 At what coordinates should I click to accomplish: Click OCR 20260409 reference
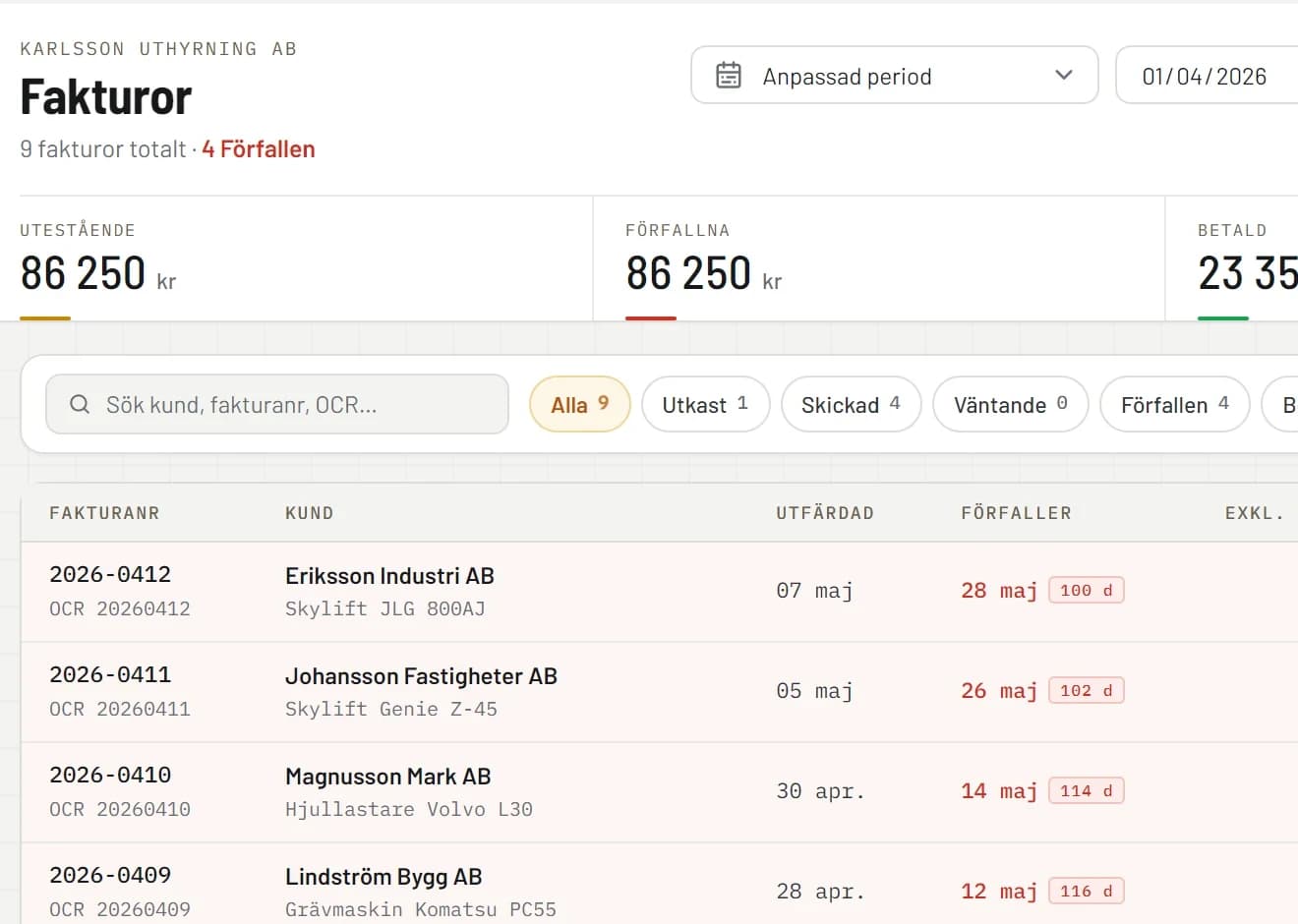coord(120,909)
